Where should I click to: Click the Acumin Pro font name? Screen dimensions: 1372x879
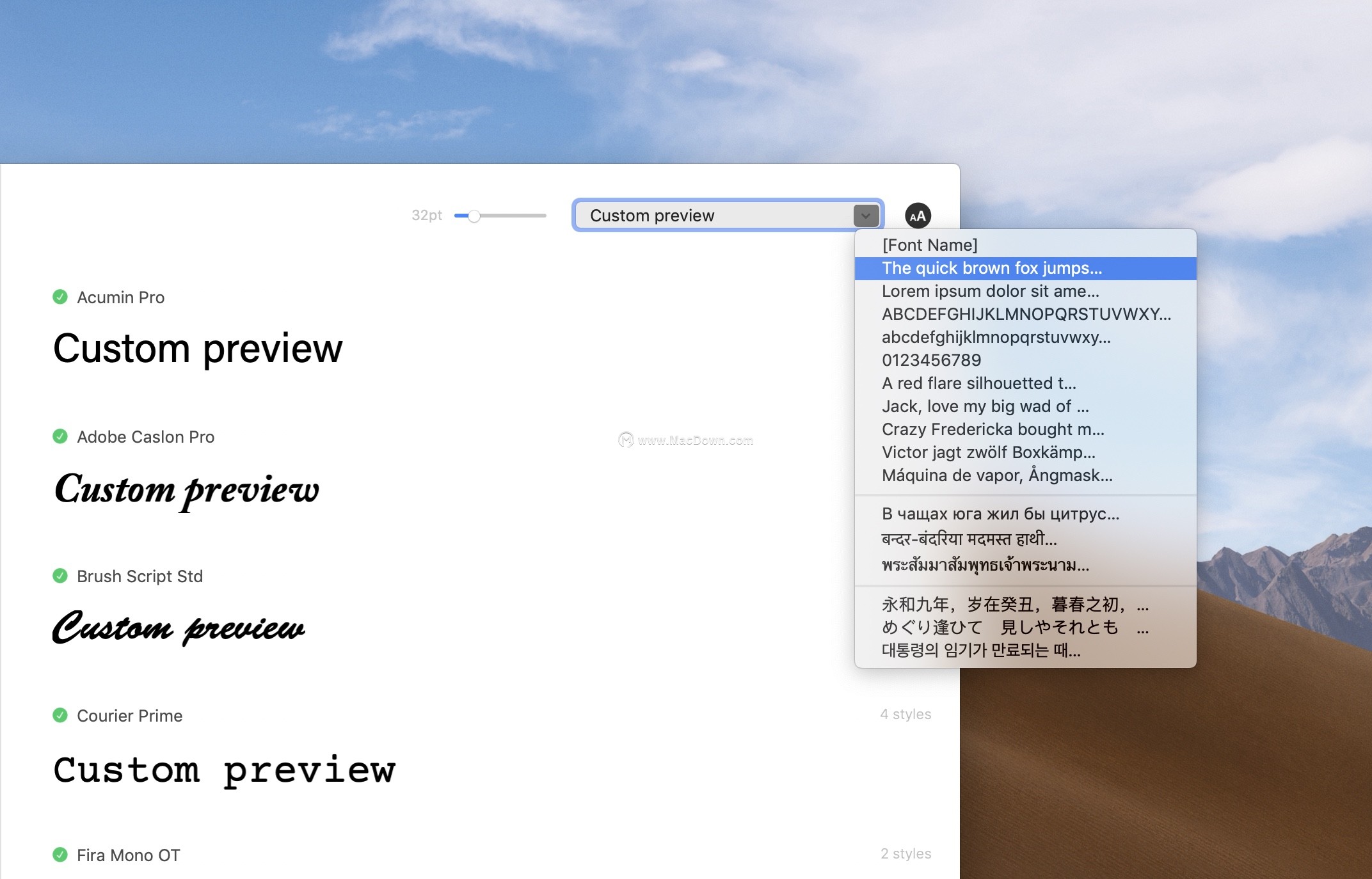[x=121, y=297]
